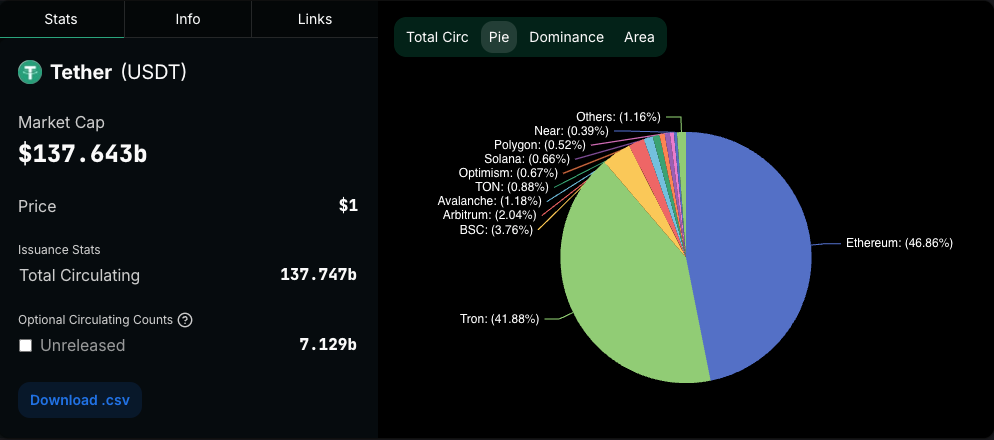Download the .csv data file
The width and height of the screenshot is (994, 440).
pyautogui.click(x=80, y=400)
